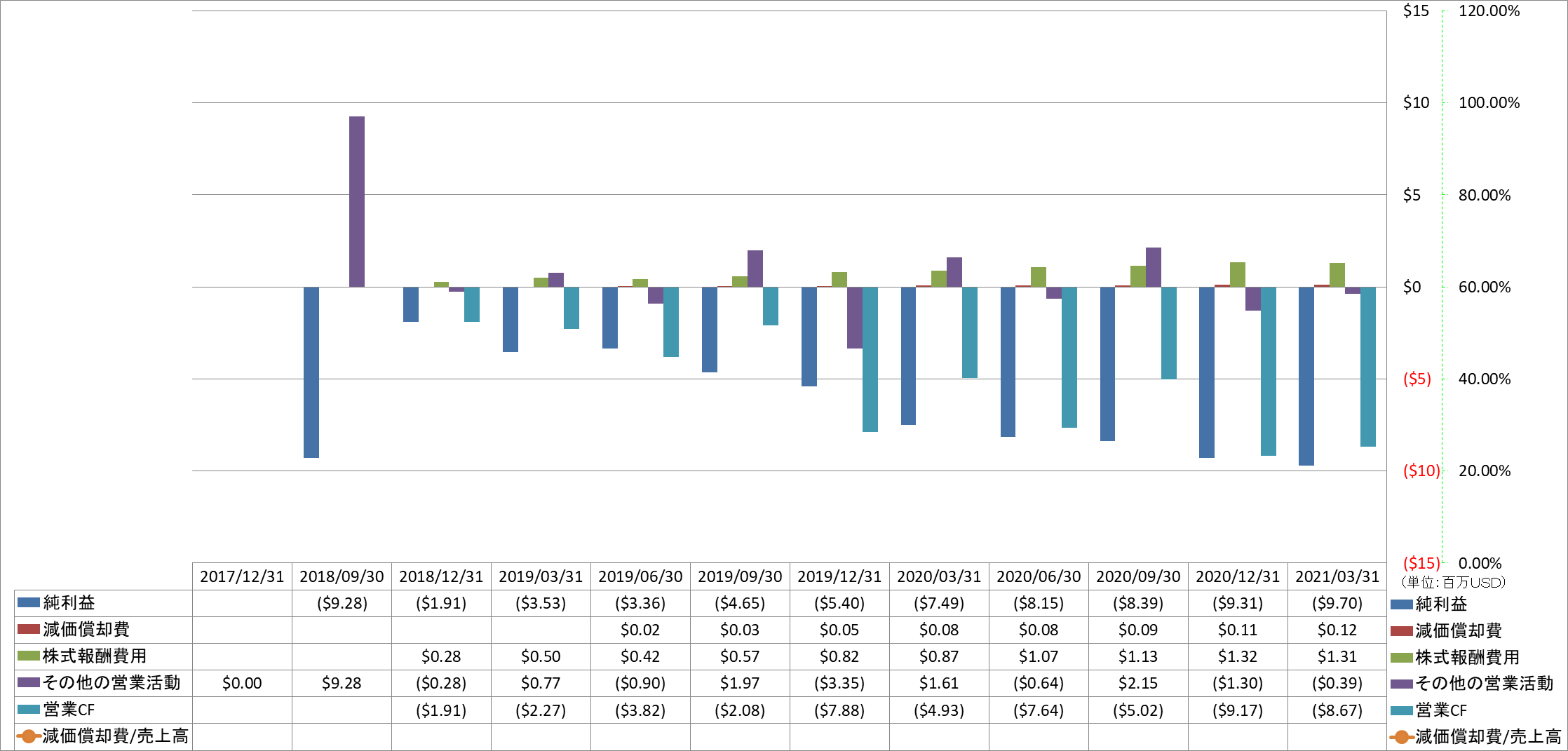Click the 純利益 value ($9.28) cell
1568x751 pixels.
click(x=342, y=603)
